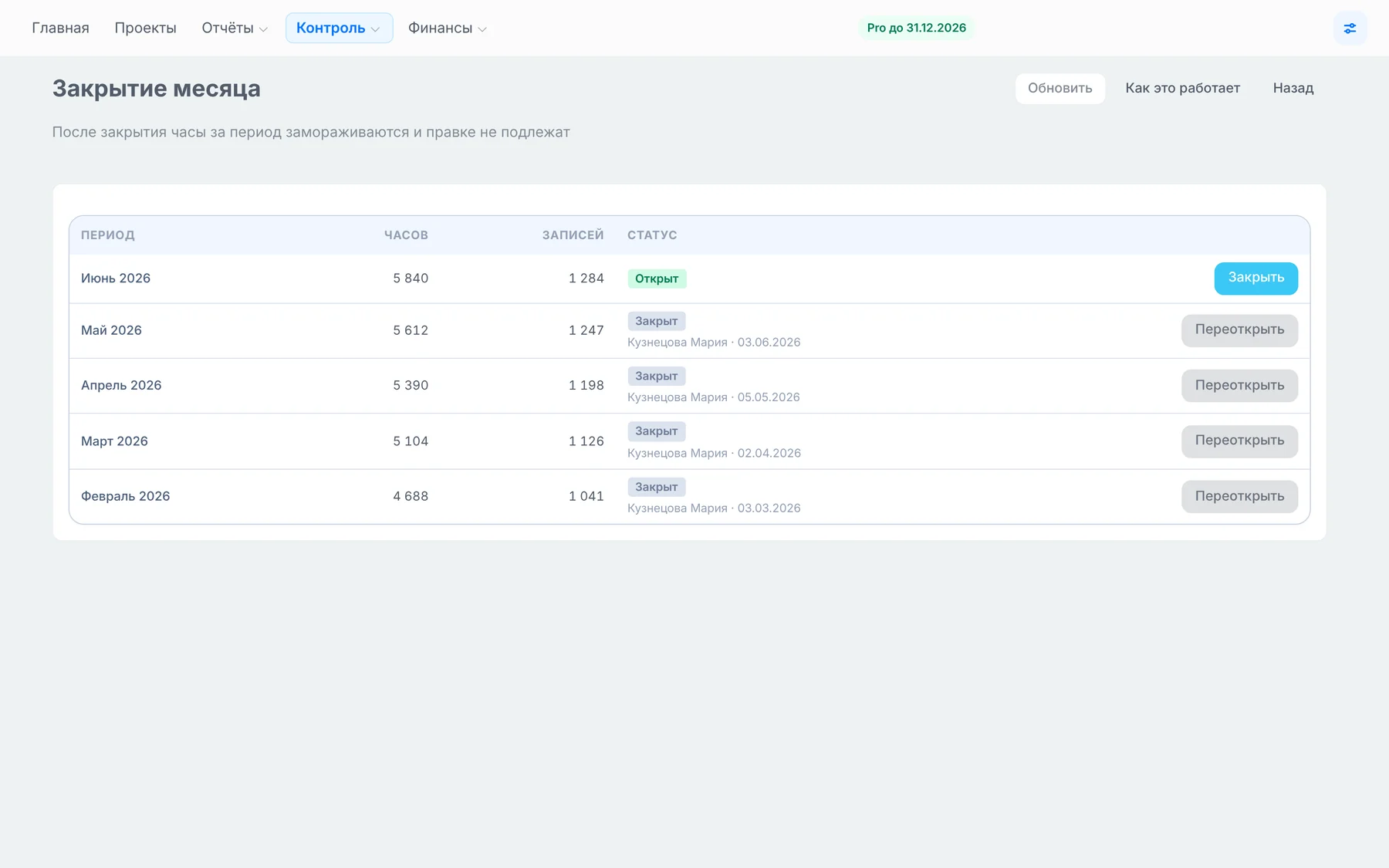Click hours value 5 840
The image size is (1389, 868).
411,278
